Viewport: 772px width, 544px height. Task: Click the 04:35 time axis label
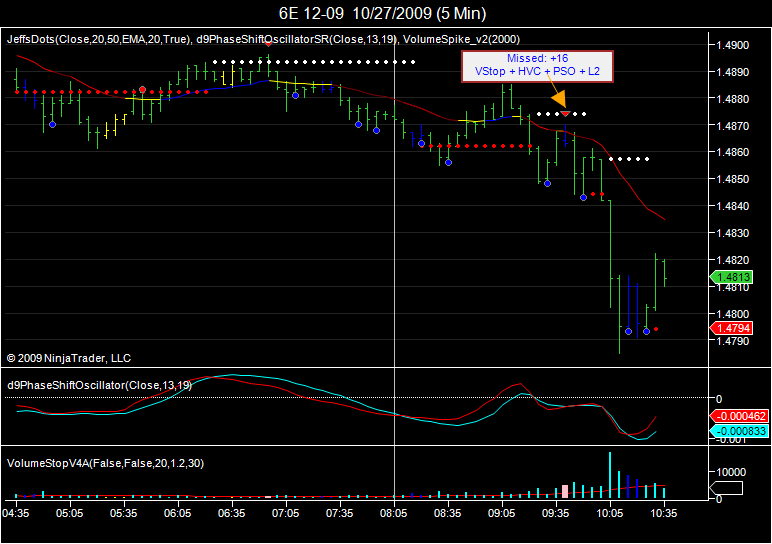point(16,513)
